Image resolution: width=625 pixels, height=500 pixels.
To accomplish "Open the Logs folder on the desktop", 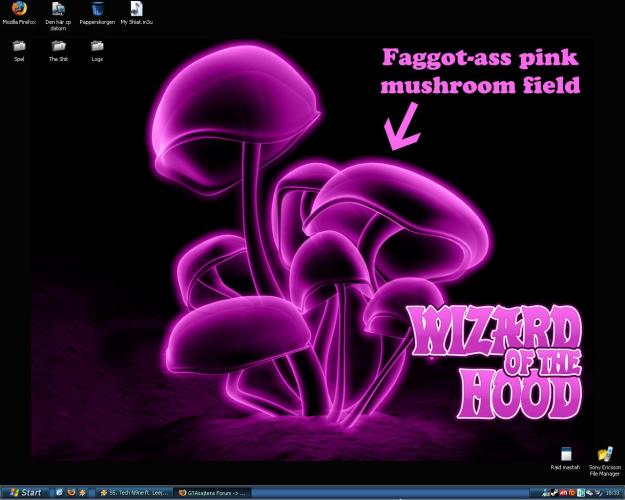I will (97, 47).
